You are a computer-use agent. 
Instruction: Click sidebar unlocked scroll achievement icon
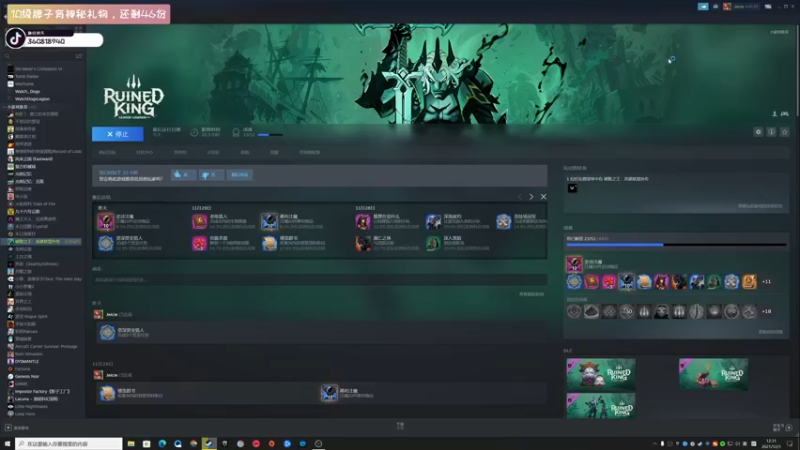644,282
